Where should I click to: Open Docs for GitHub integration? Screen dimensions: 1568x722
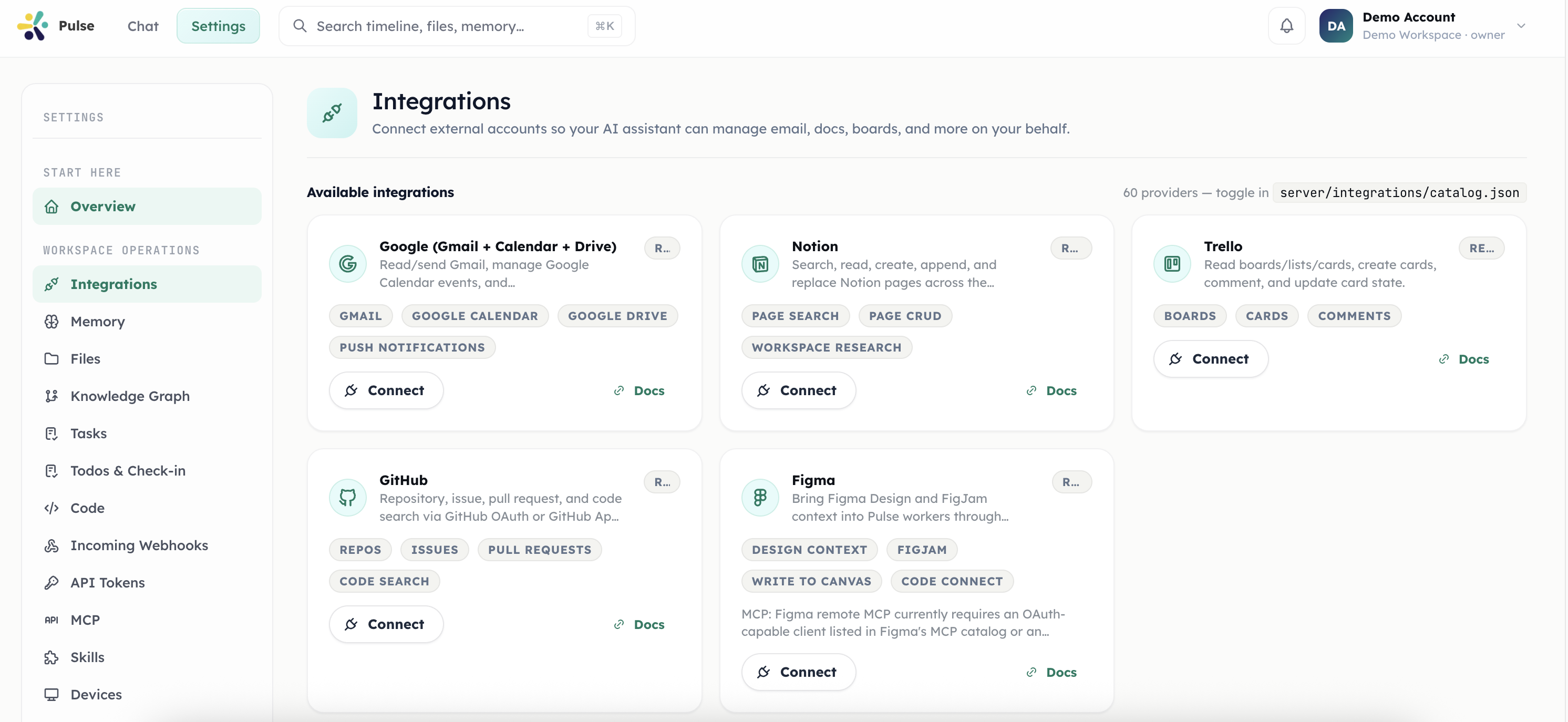(x=638, y=624)
